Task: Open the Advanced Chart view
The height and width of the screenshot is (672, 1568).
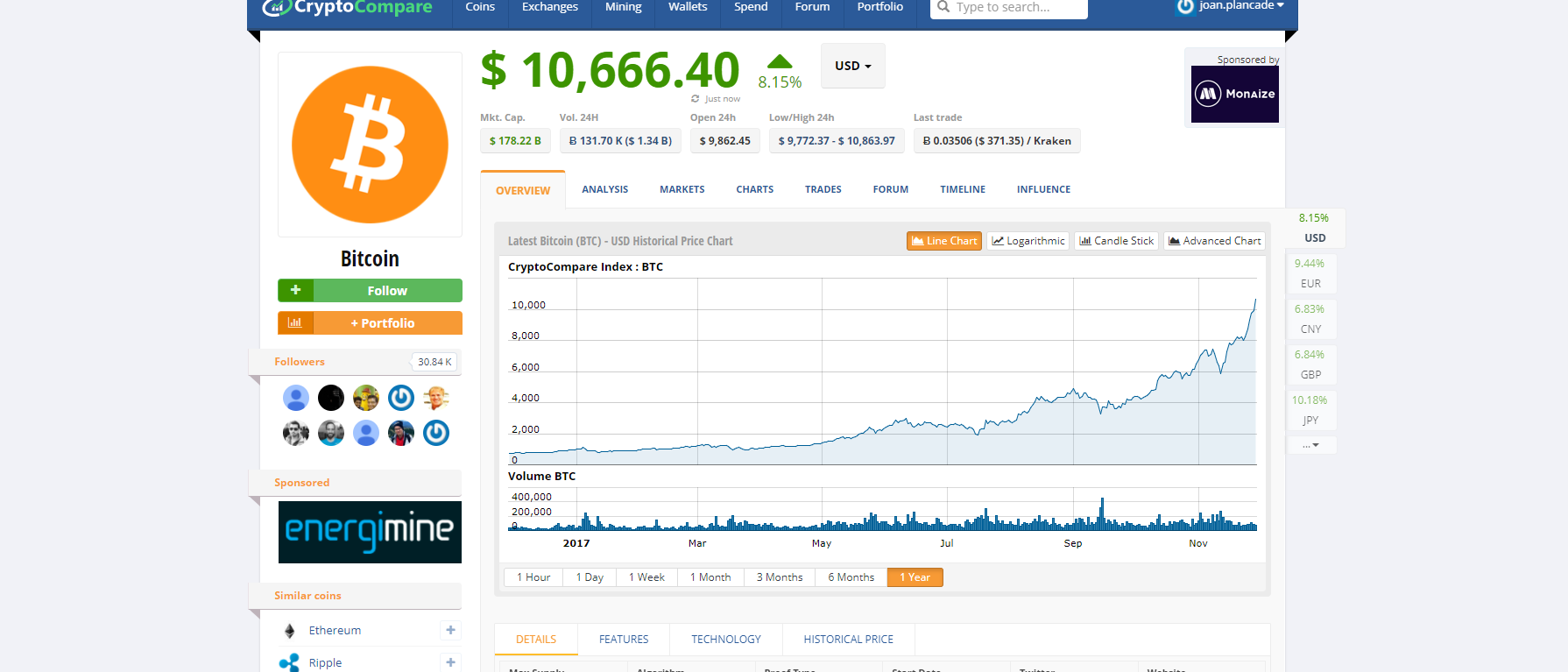Action: (x=1215, y=241)
